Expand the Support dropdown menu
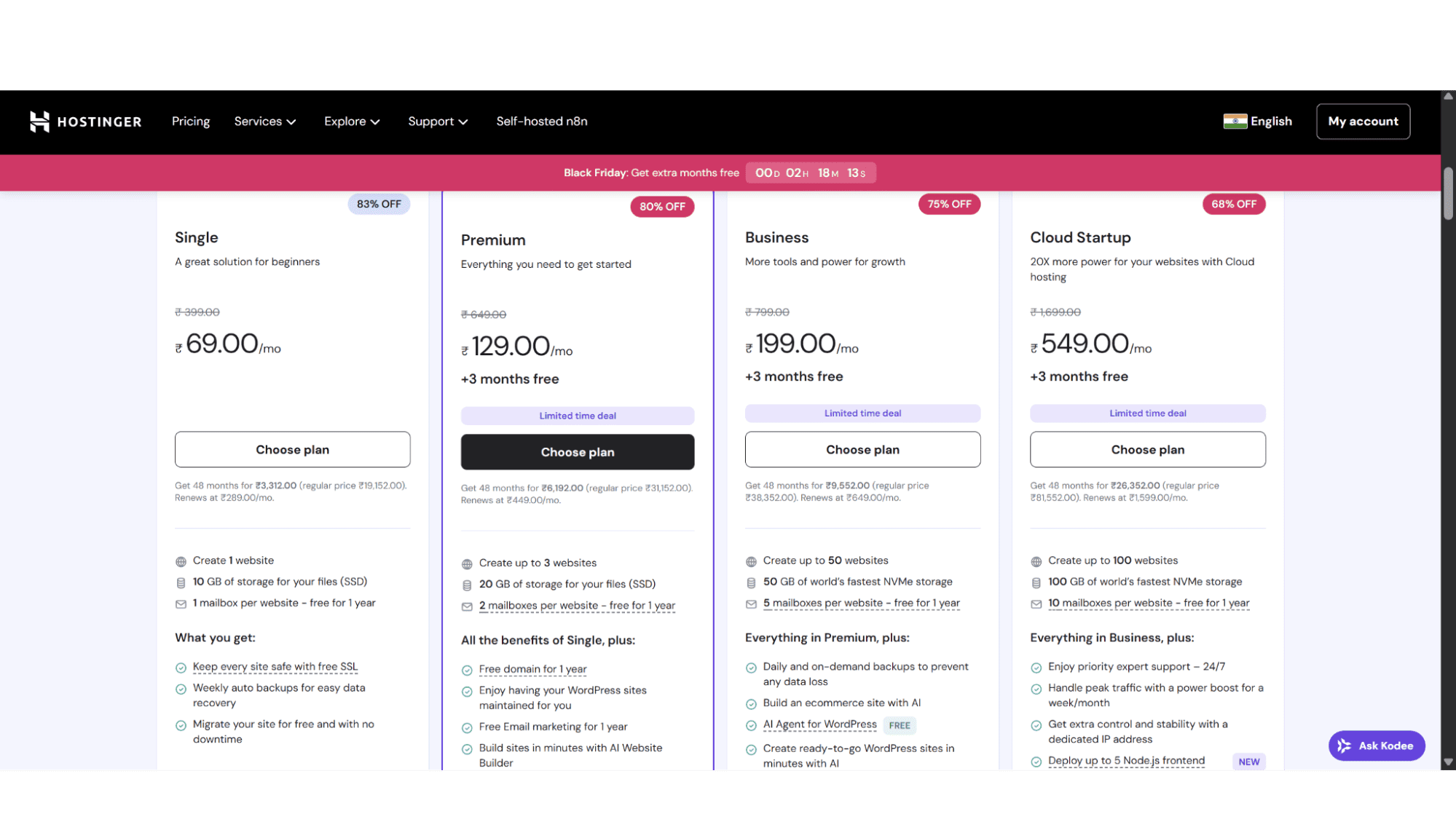The width and height of the screenshot is (1456, 819). 438,122
